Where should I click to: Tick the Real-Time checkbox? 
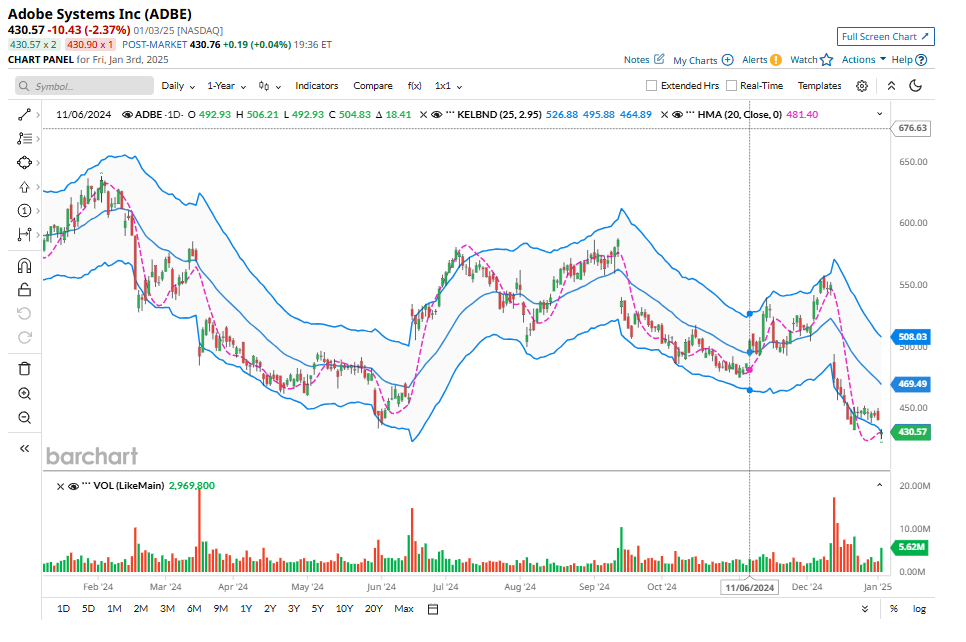[732, 86]
